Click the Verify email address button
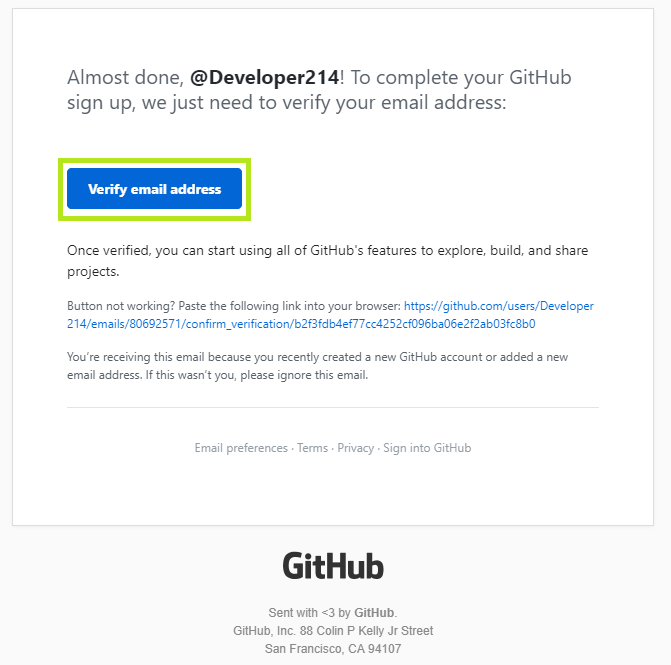The width and height of the screenshot is (671, 665). coord(154,189)
